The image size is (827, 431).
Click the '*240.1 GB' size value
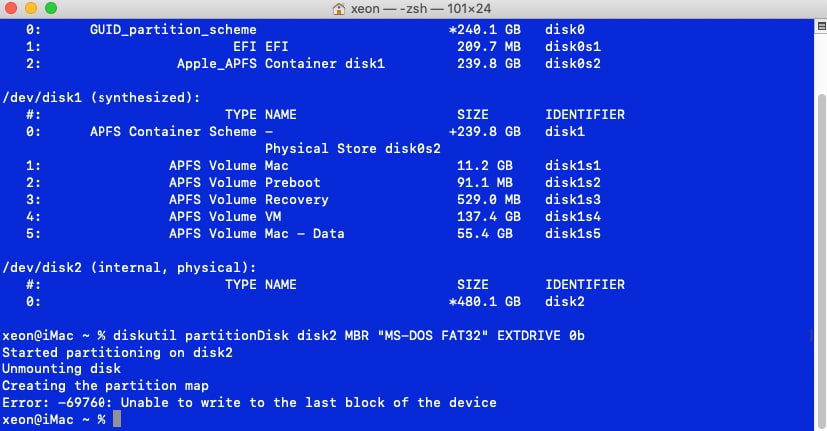pos(484,30)
